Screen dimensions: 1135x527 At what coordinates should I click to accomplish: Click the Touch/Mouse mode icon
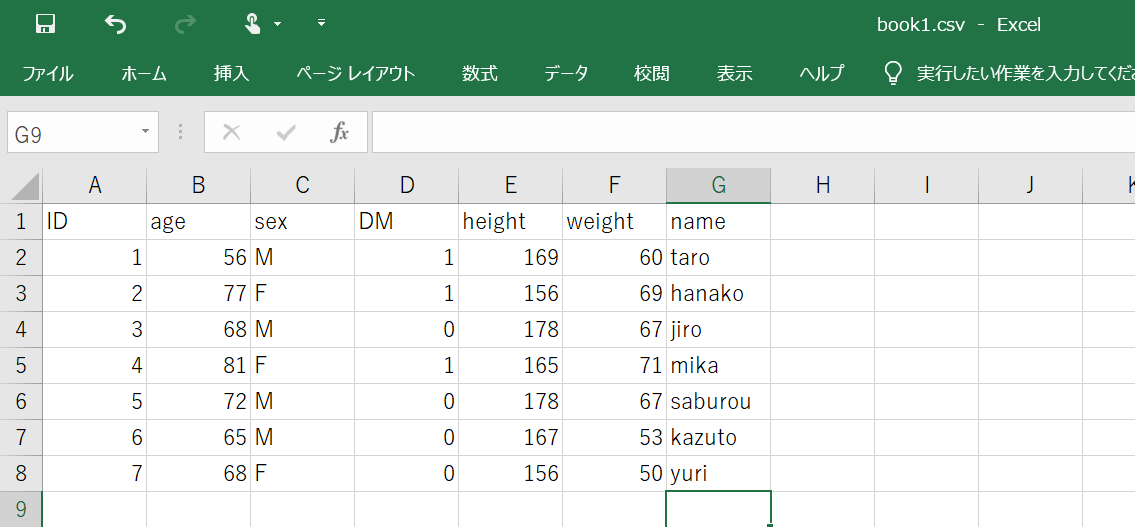tap(254, 24)
